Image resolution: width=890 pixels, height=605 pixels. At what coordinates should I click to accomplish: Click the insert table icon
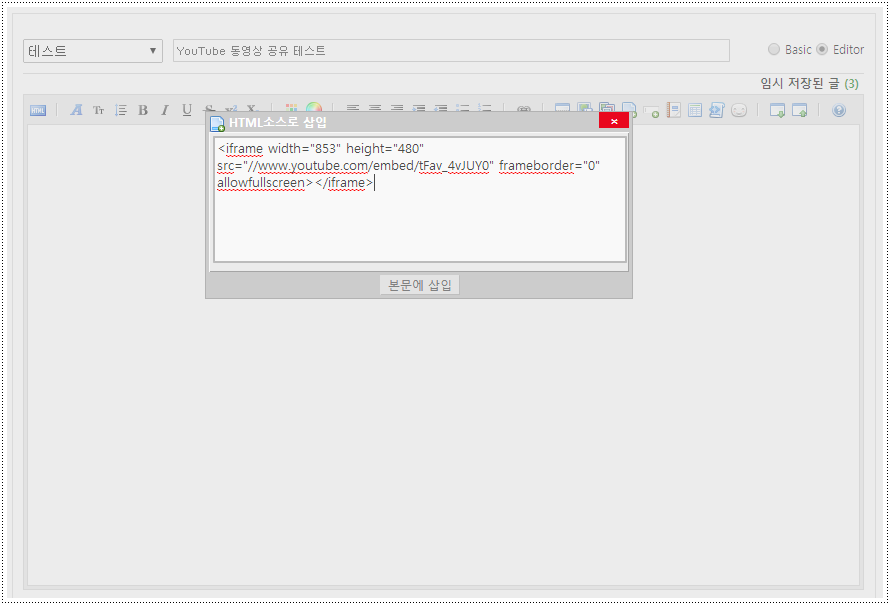[695, 111]
